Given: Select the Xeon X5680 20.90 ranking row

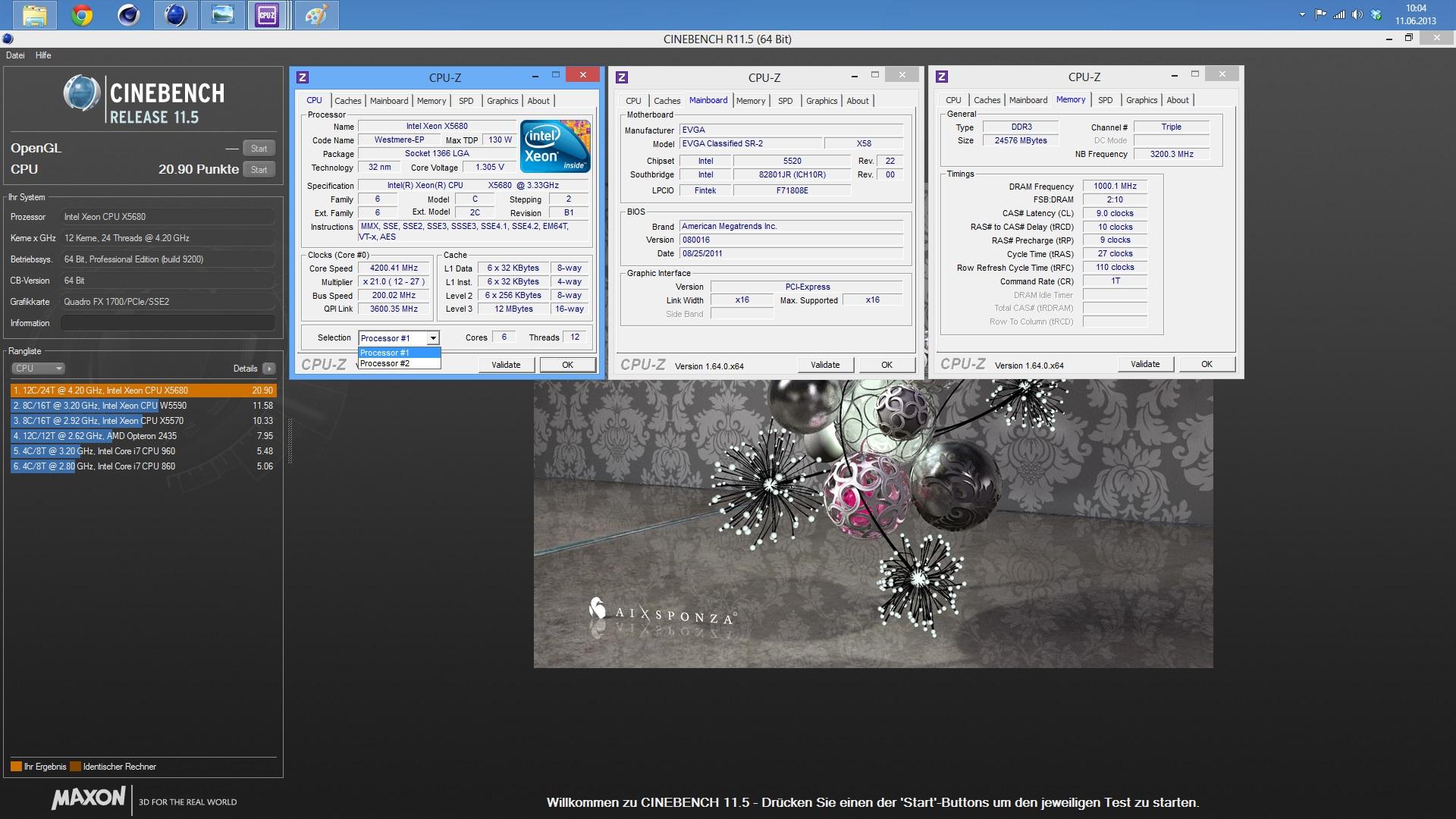Looking at the screenshot, I should tap(143, 391).
